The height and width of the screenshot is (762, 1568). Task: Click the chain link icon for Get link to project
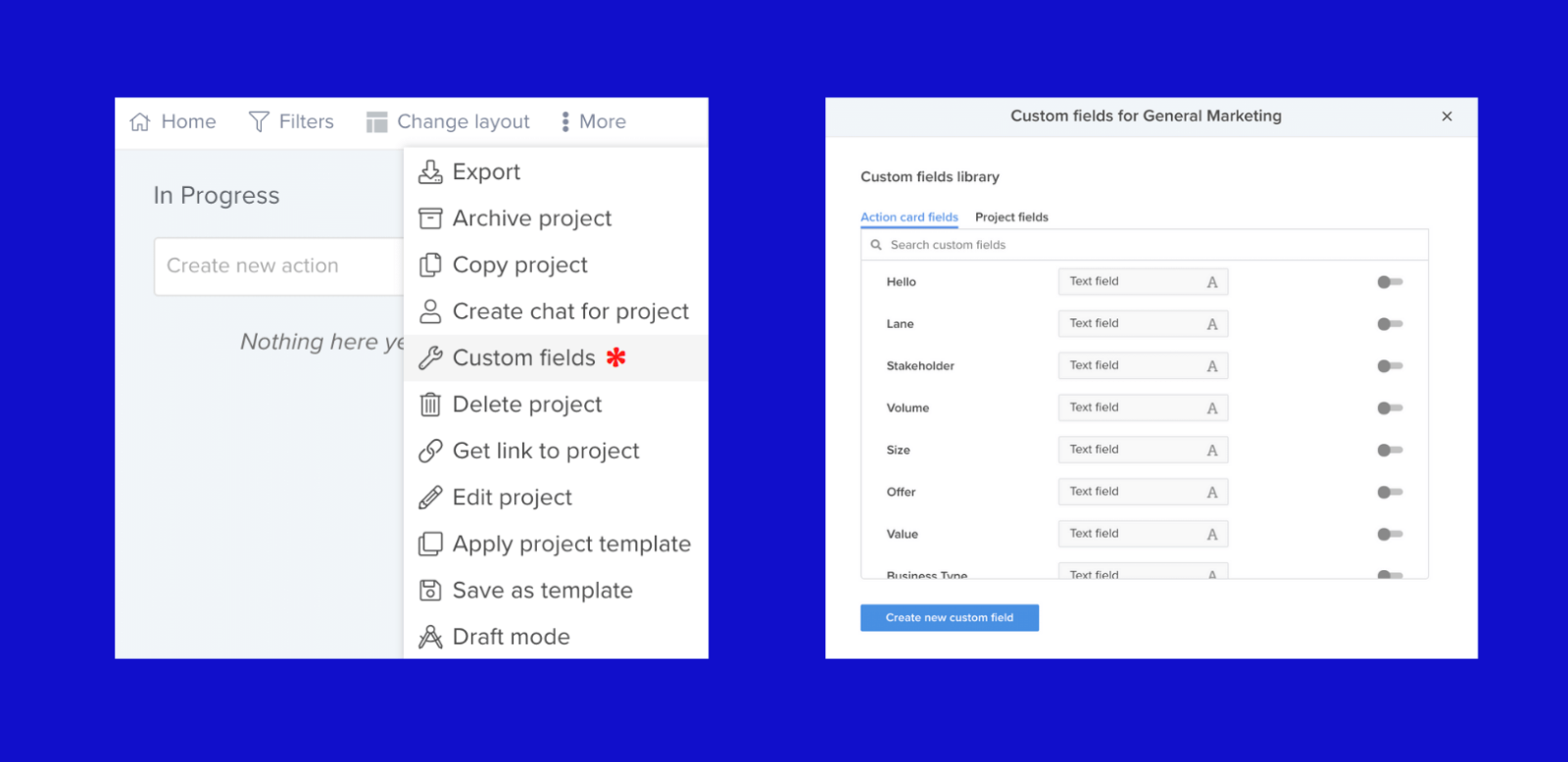point(430,451)
